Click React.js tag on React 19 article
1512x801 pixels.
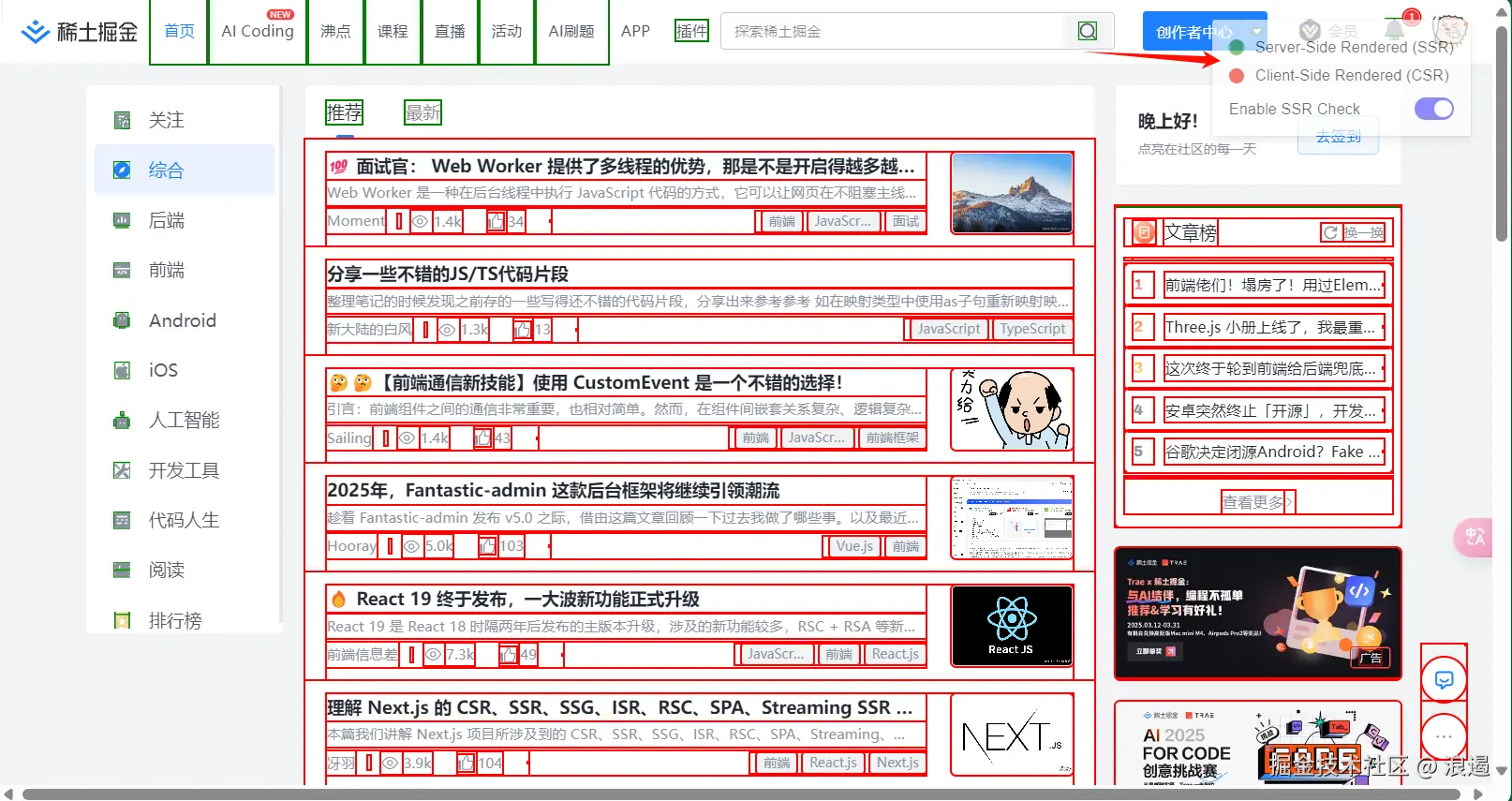coord(896,654)
